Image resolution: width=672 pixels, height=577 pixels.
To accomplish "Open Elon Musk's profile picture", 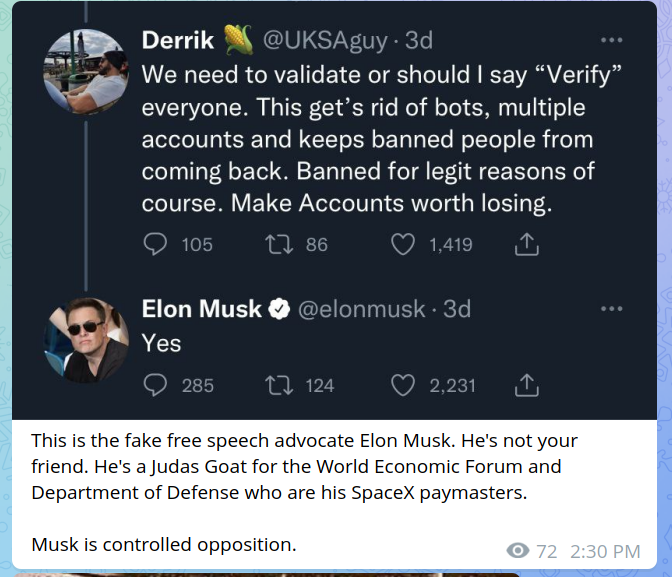I will point(86,340).
